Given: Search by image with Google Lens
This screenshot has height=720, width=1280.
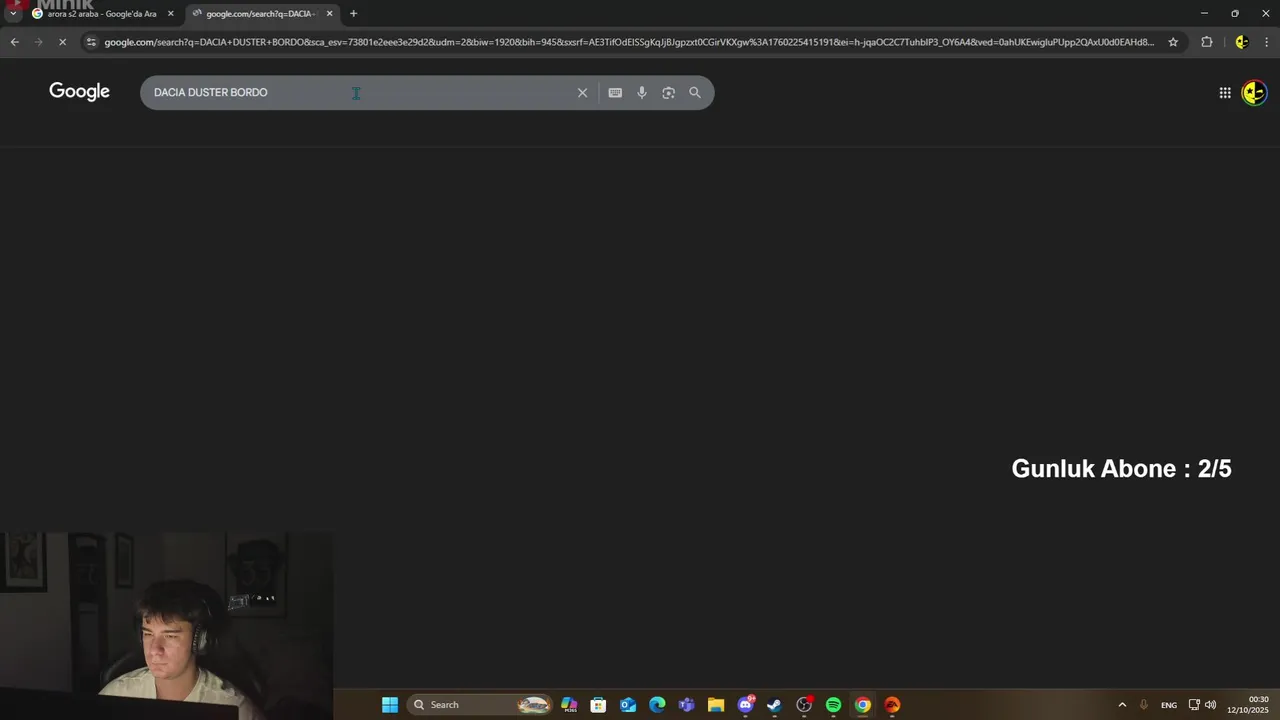Looking at the screenshot, I should click(668, 93).
